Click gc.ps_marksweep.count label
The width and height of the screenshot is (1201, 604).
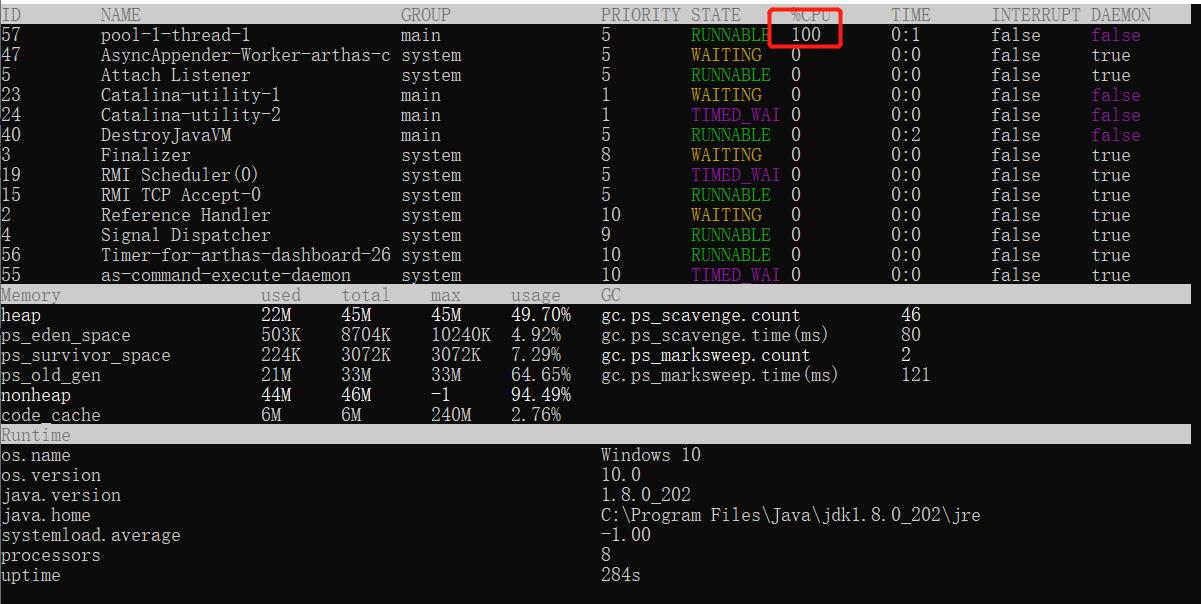click(706, 355)
